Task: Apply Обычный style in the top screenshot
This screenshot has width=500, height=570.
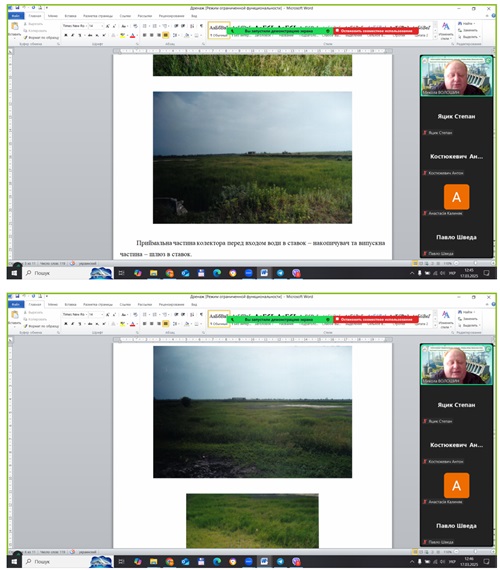Action: (x=219, y=30)
